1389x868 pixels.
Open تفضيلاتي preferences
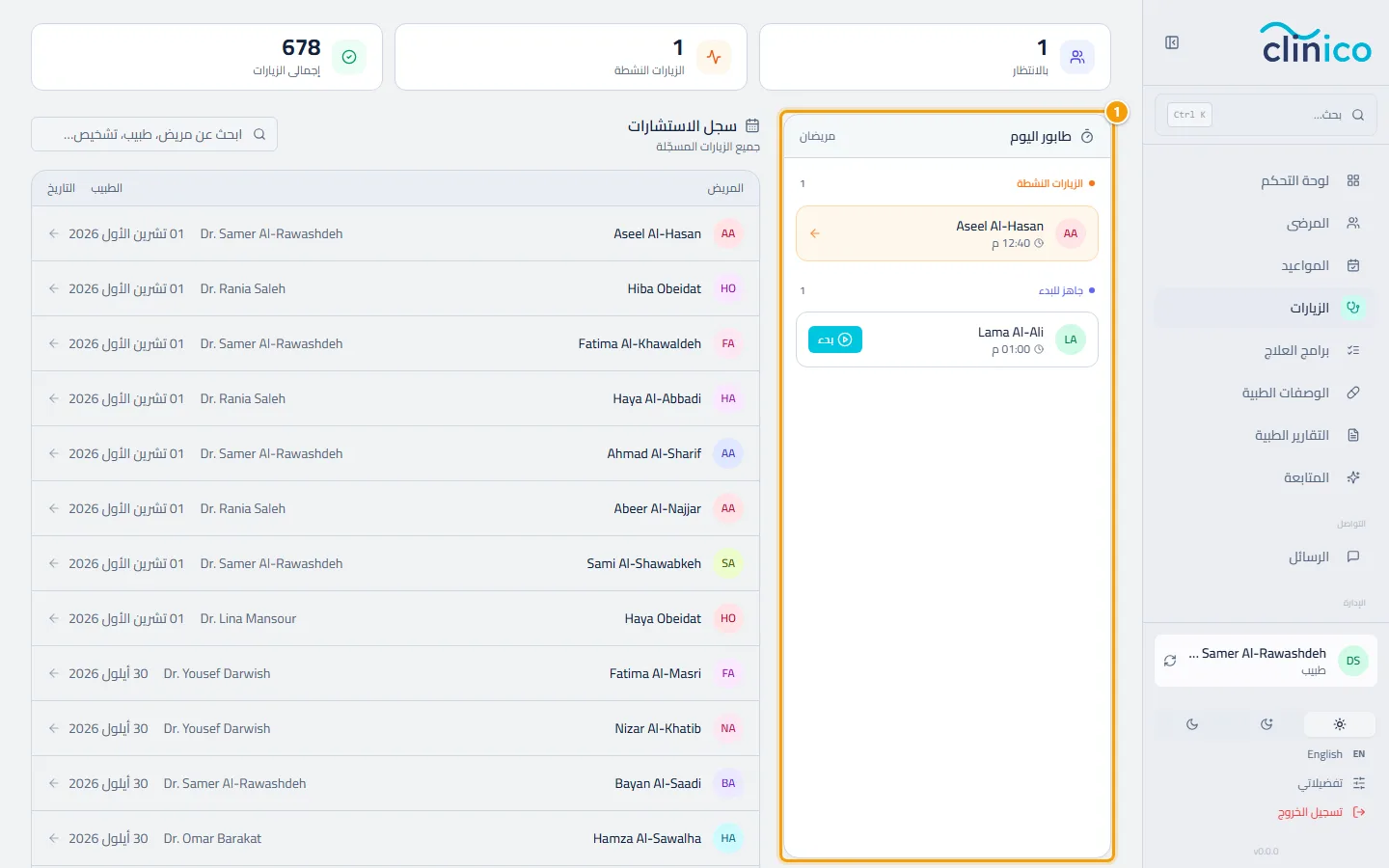1331,783
